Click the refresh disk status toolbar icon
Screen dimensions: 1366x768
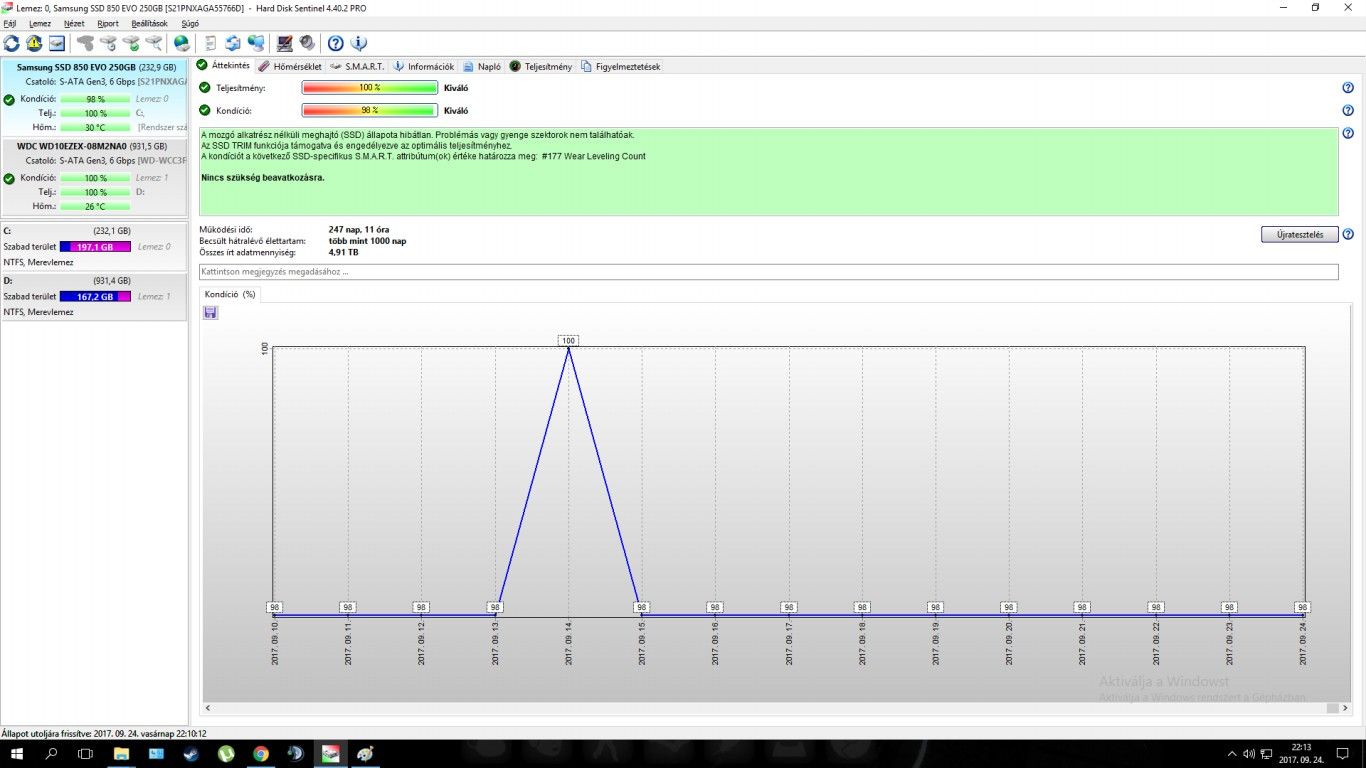(x=12, y=43)
